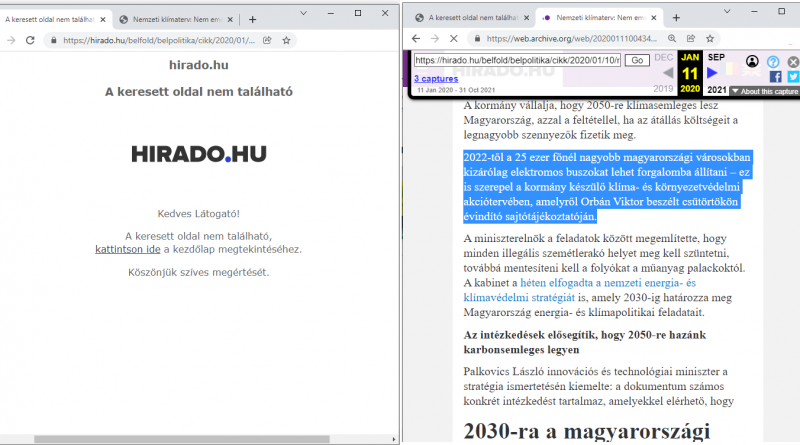The height and width of the screenshot is (445, 800).
Task: Click the left window address bar URL
Action: [x=159, y=40]
